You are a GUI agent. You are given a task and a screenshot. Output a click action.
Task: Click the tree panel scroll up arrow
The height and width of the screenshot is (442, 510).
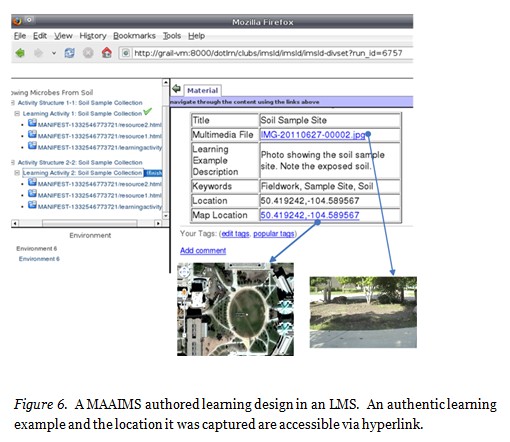pos(165,82)
